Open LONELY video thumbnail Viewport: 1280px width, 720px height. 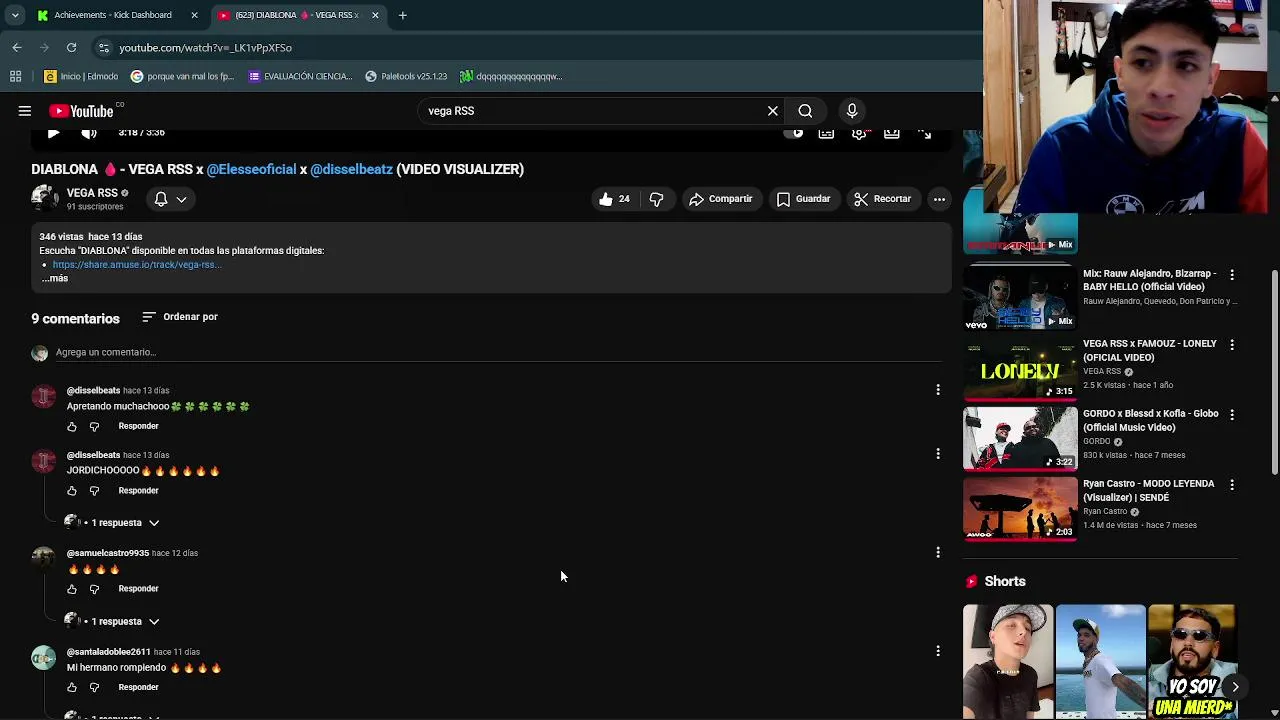pos(1020,368)
